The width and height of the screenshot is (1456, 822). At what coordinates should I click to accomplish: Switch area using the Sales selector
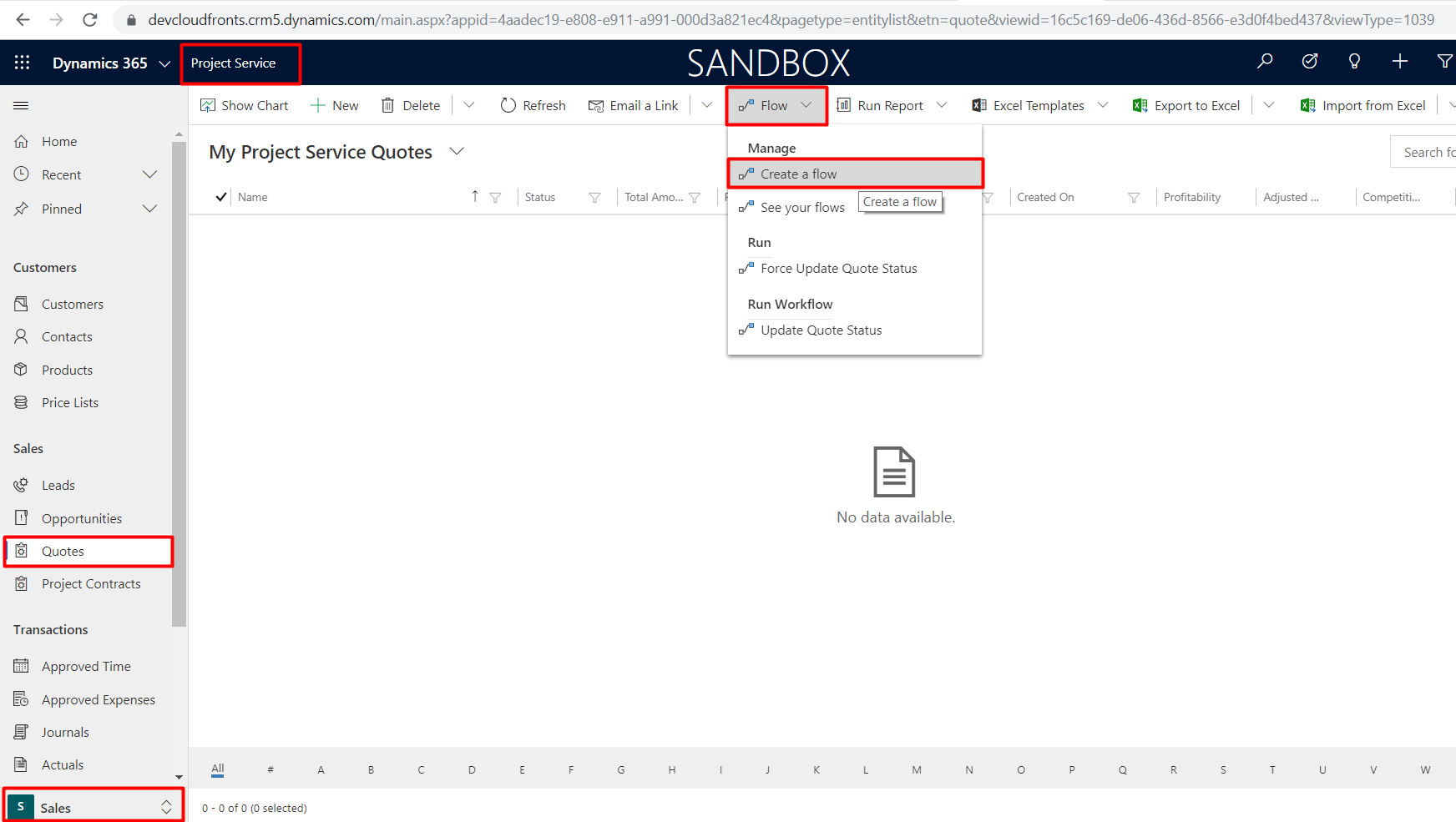point(94,807)
